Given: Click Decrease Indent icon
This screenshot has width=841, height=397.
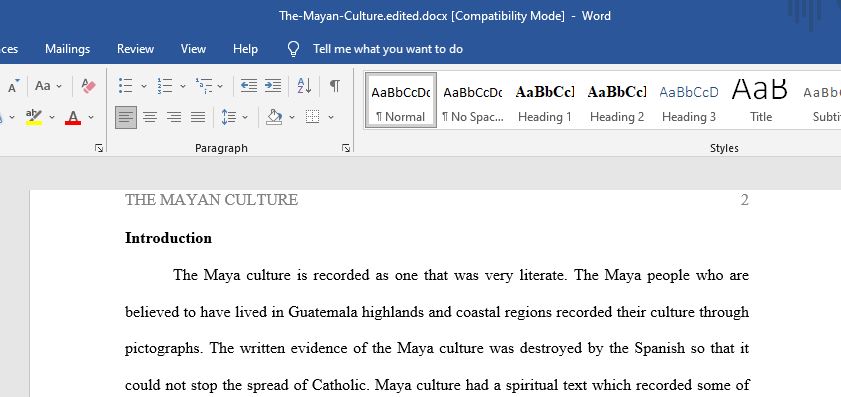Looking at the screenshot, I should click(x=248, y=85).
